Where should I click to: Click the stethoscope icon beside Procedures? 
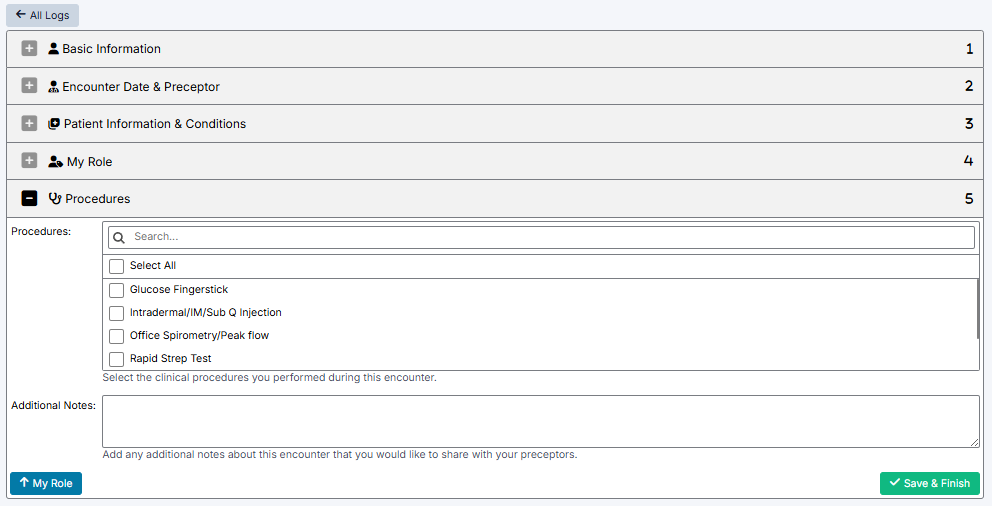[55, 199]
